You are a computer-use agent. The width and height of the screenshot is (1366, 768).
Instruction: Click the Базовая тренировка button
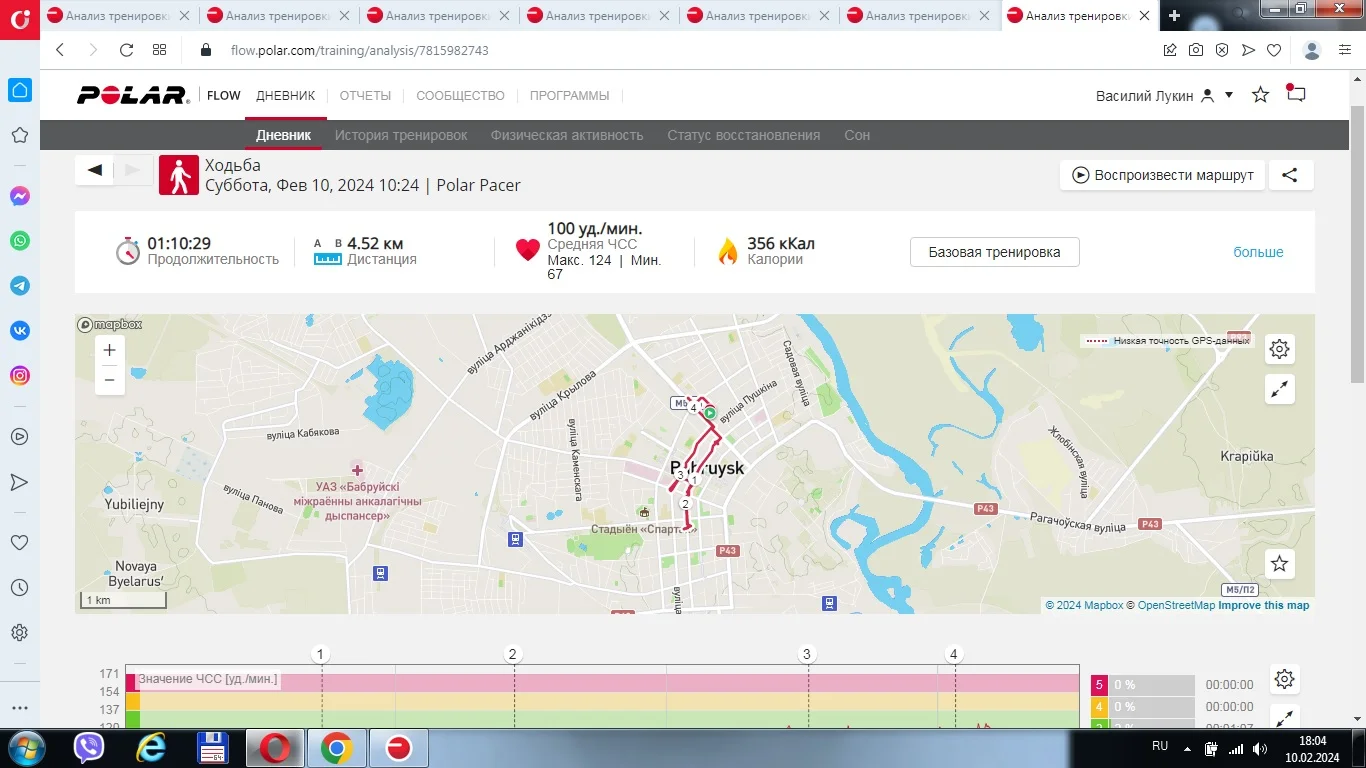coord(994,252)
